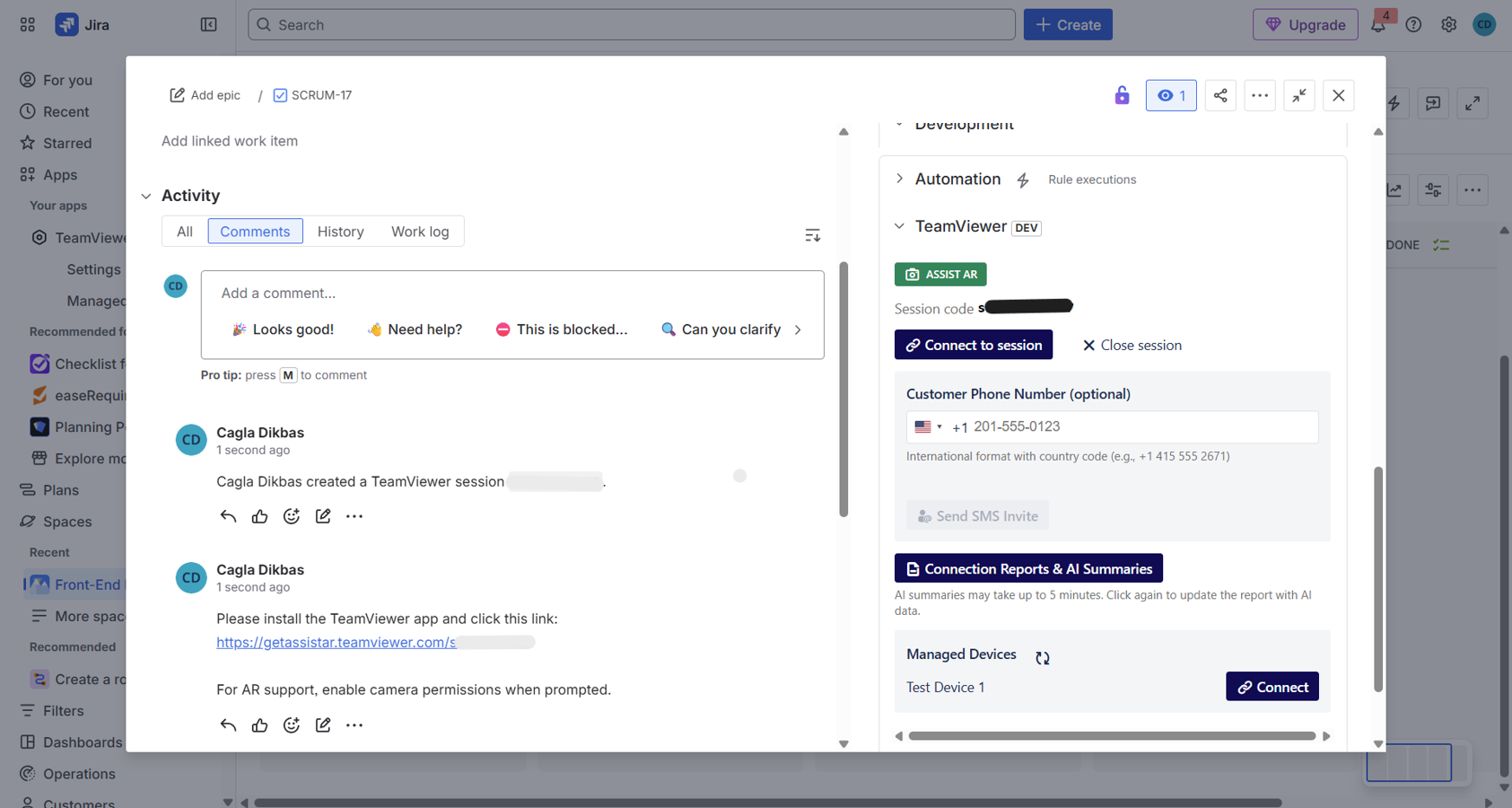Reply to the TeamViewer session created comment
Viewport: 1512px width, 808px height.
pos(228,516)
